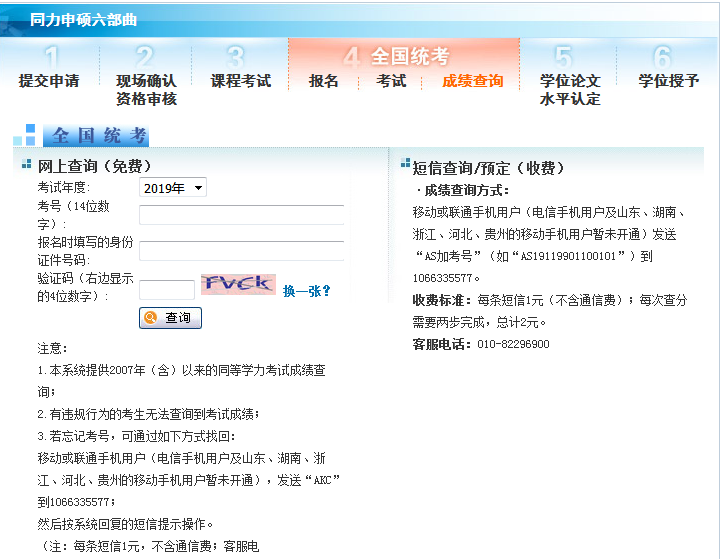This screenshot has height=559, width=721.
Task: Open the 考试年度 2019年 dropdown
Action: tap(173, 188)
